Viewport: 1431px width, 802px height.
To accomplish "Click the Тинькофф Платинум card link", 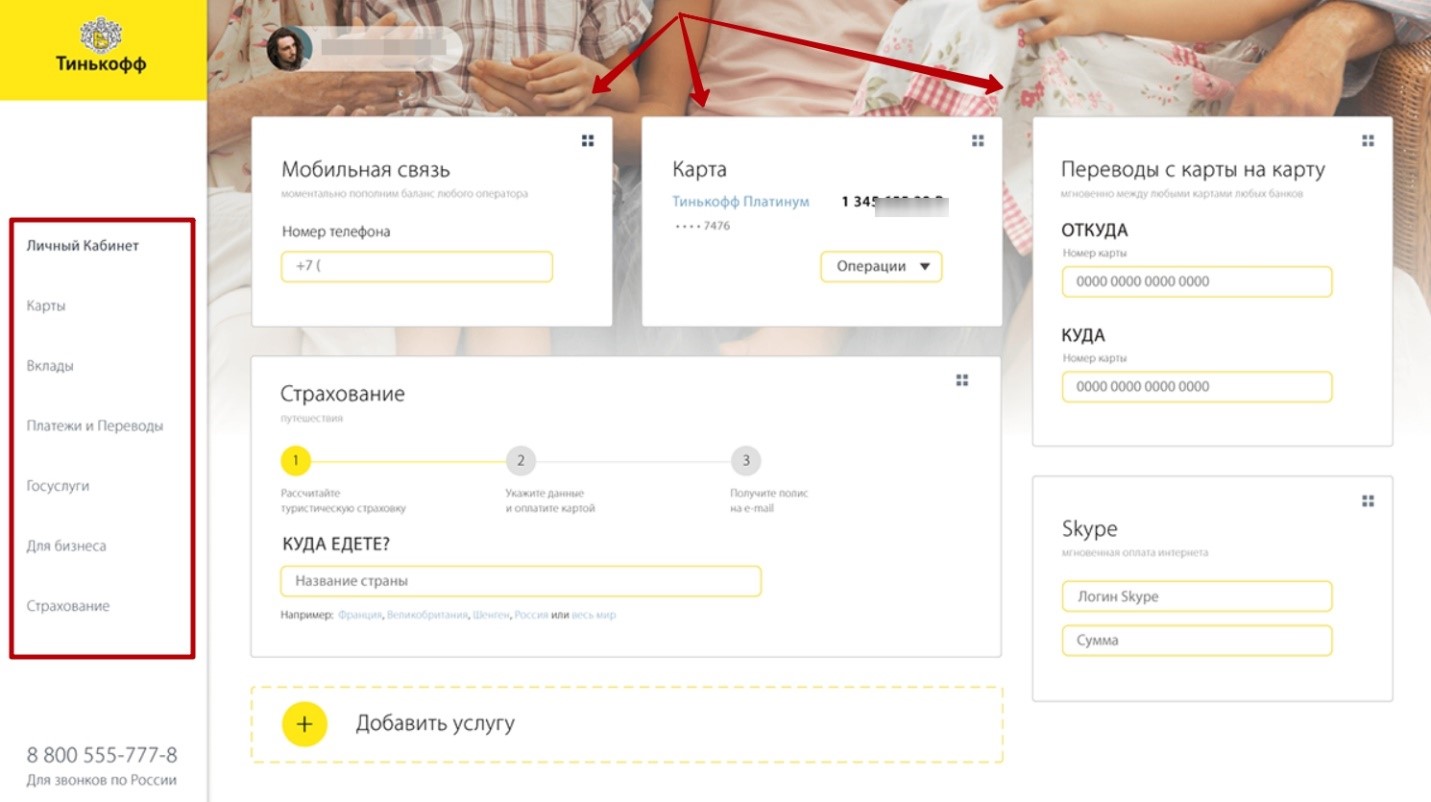I will pos(741,202).
